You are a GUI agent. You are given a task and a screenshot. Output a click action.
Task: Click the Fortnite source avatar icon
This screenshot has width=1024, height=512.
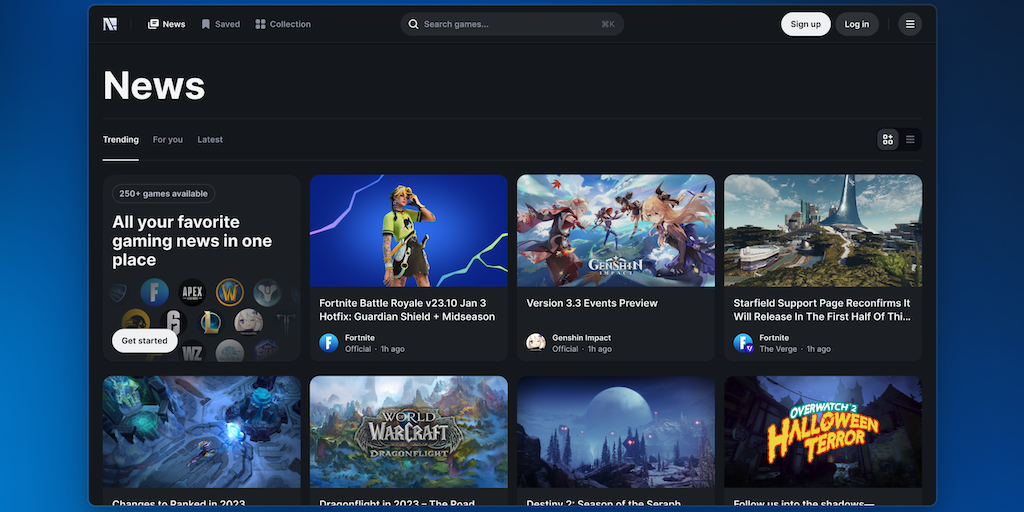[x=329, y=343]
